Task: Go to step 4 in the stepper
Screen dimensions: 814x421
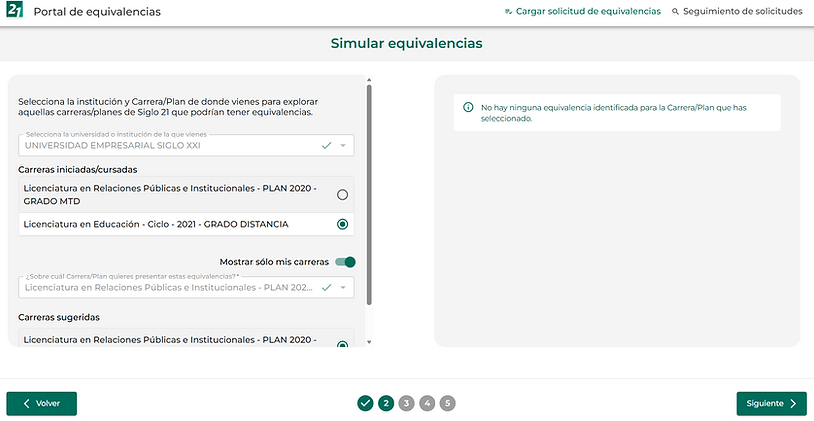Action: 427,403
